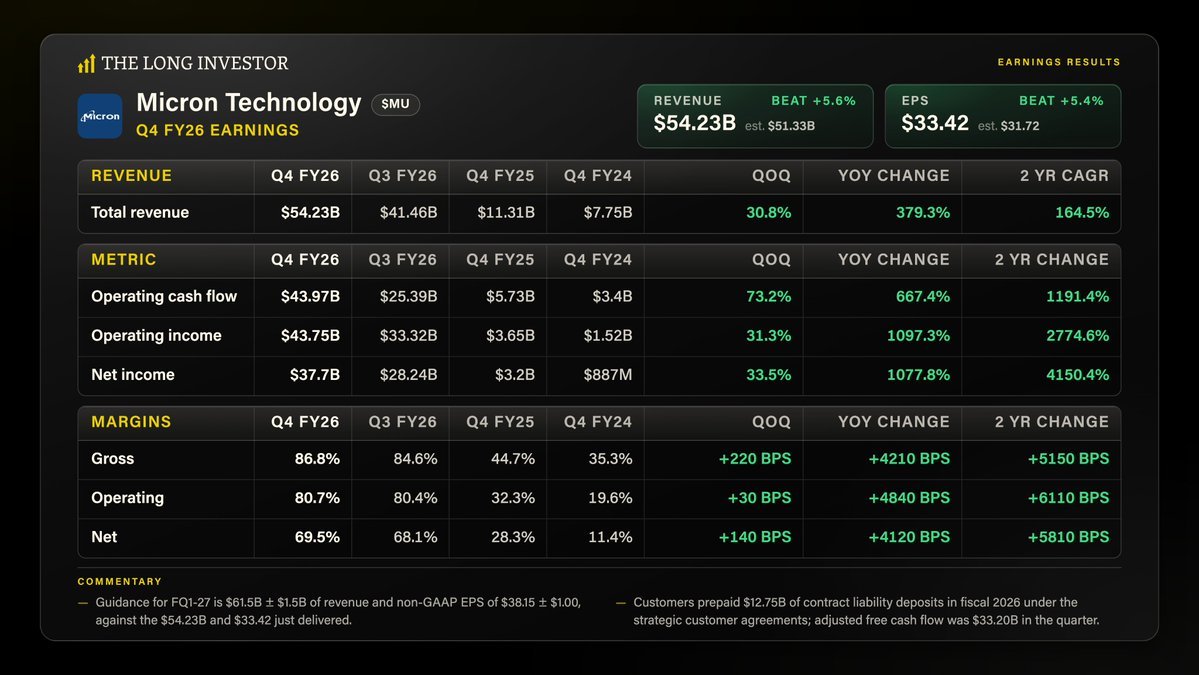Click the Total revenue row label
Image resolution: width=1199 pixels, height=675 pixels.
(140, 213)
